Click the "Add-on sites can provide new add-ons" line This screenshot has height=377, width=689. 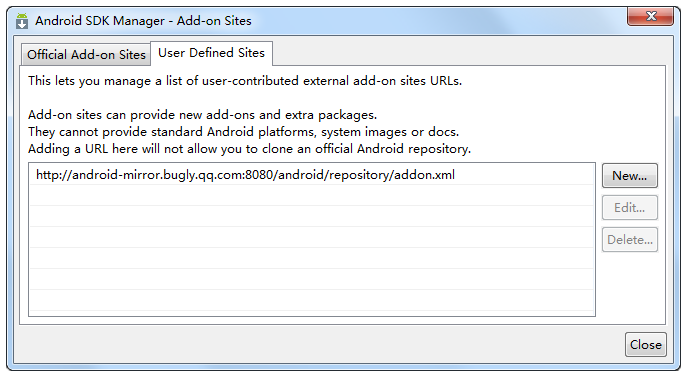(x=203, y=115)
